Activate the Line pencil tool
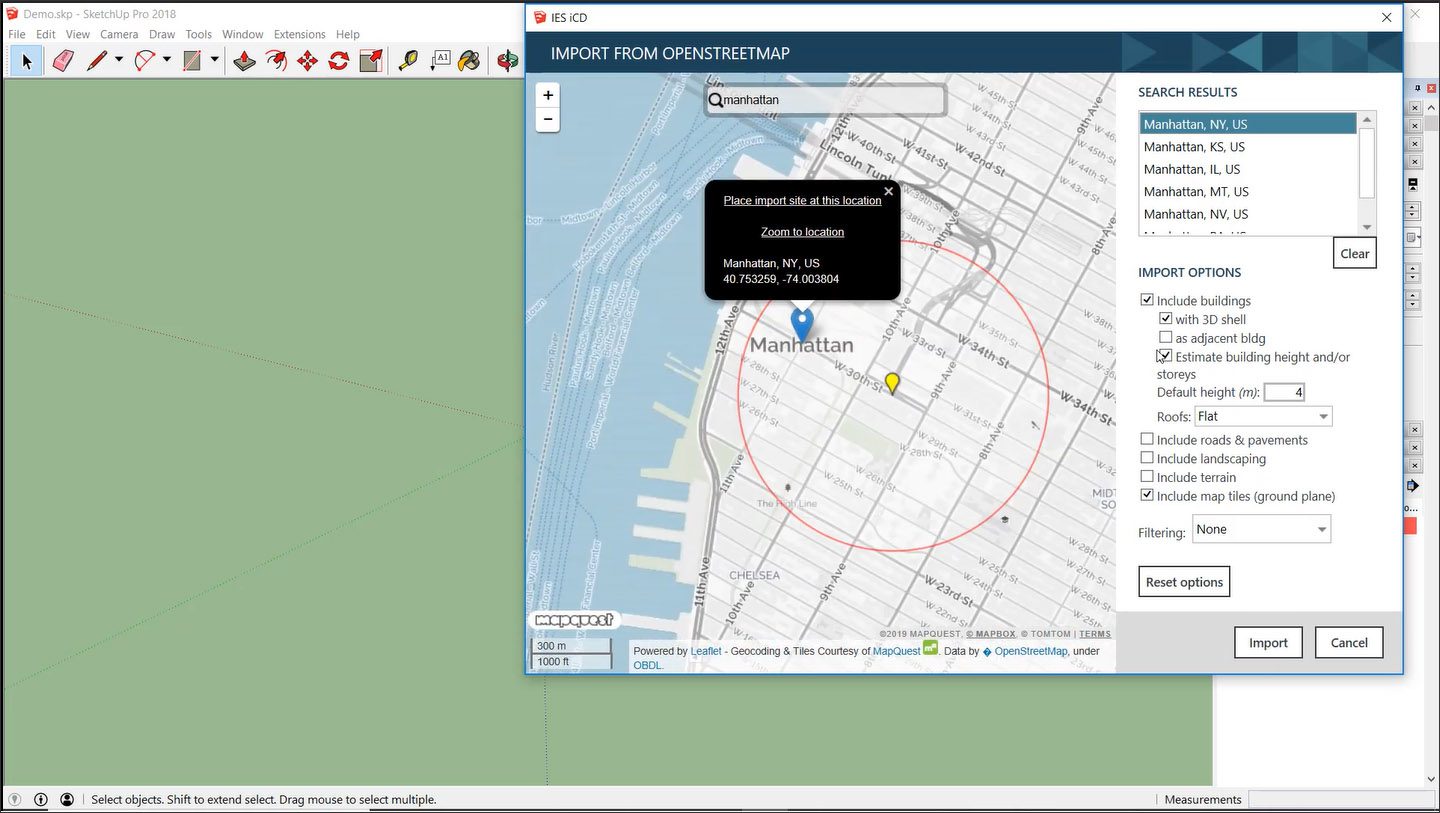 tap(96, 61)
